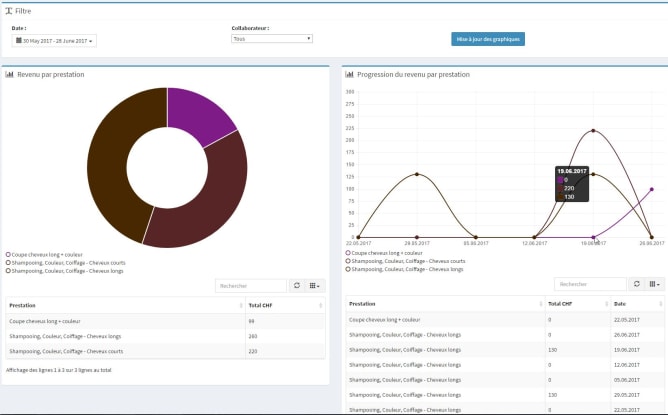Click the Mise à jour des graphiques button
This screenshot has width=668, height=415.
point(488,39)
